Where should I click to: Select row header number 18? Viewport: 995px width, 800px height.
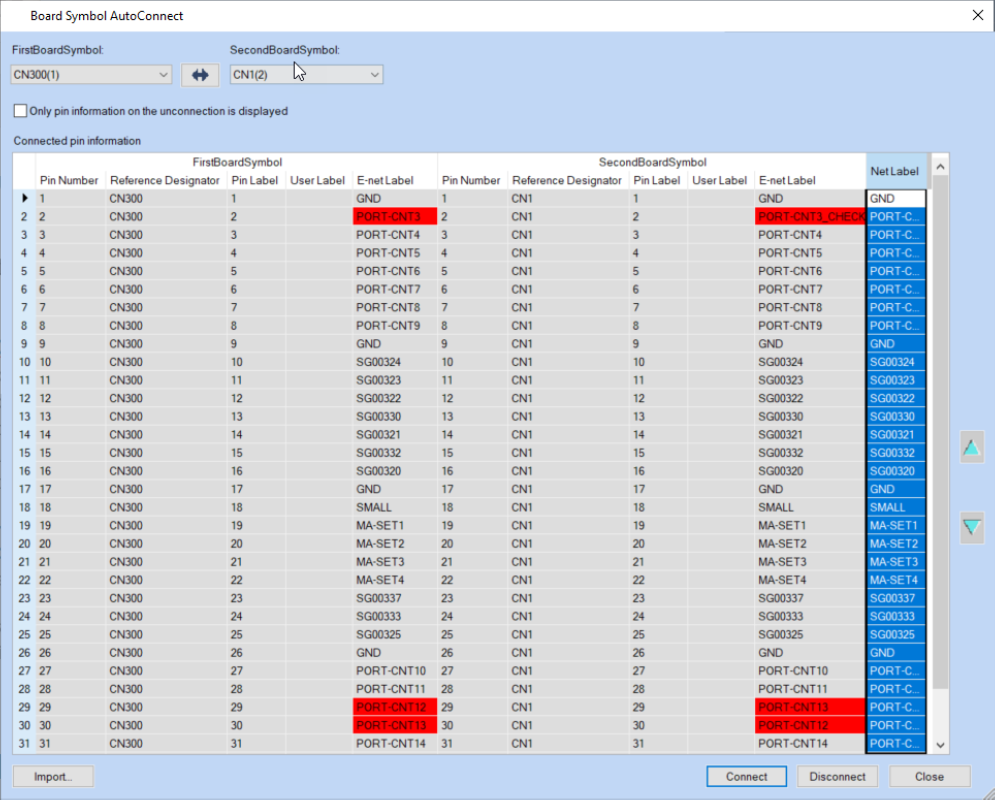[x=24, y=507]
